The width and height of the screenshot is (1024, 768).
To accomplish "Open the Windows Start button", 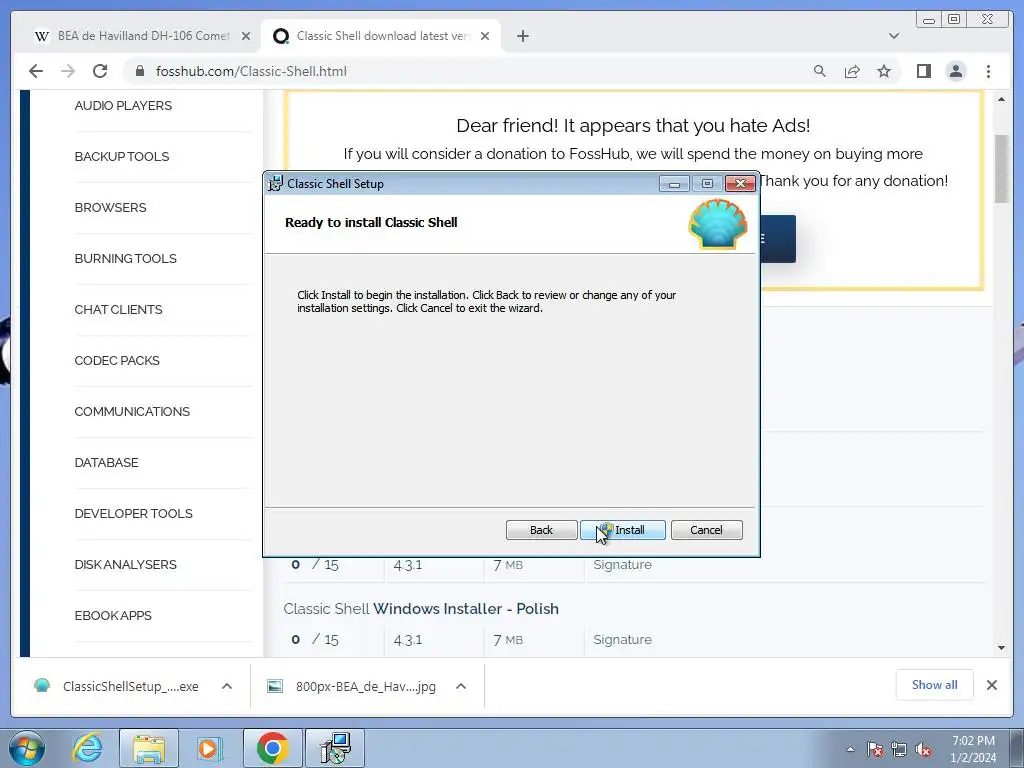I will tap(27, 748).
